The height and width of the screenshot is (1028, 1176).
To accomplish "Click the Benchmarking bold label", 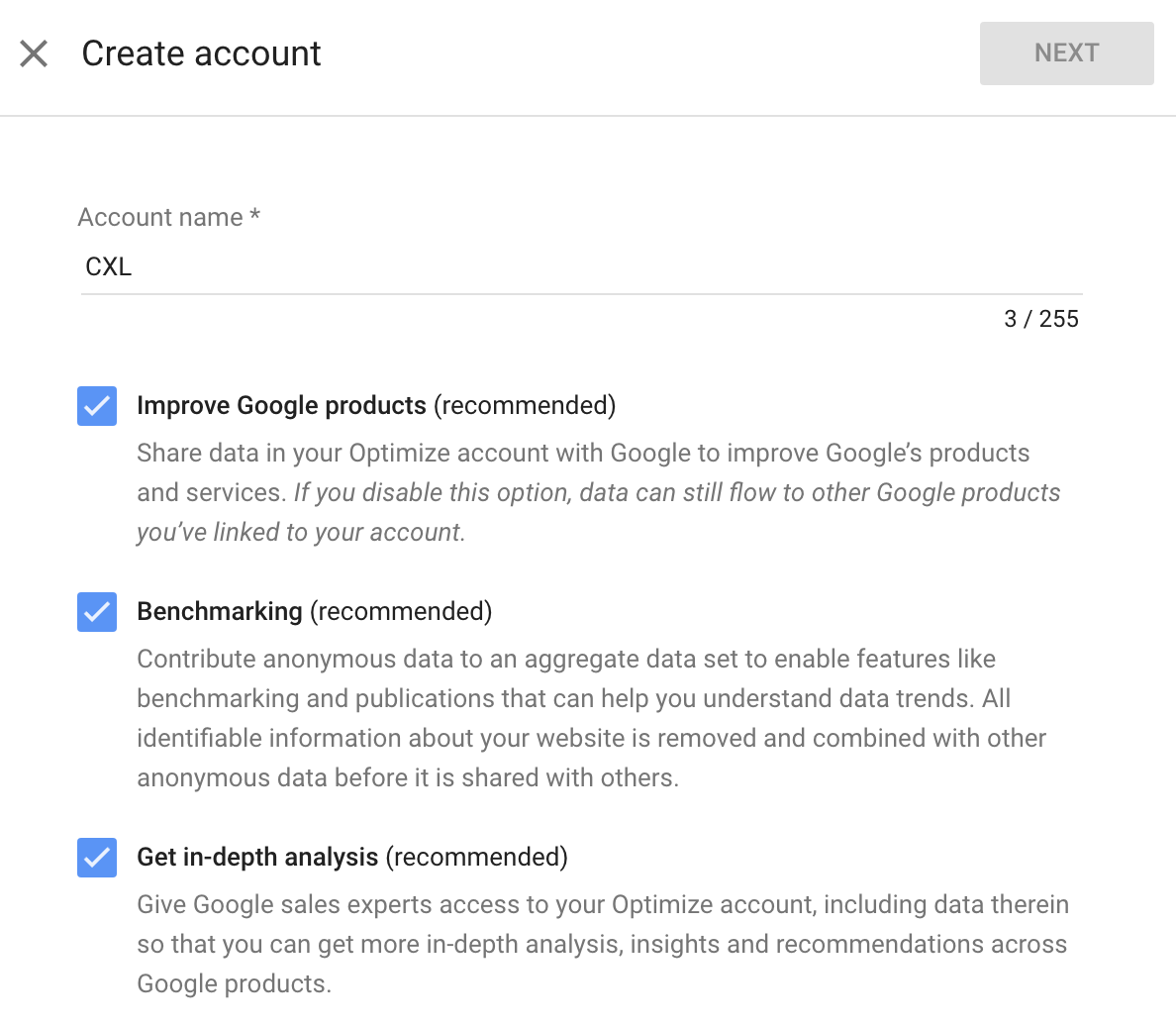I will (219, 611).
